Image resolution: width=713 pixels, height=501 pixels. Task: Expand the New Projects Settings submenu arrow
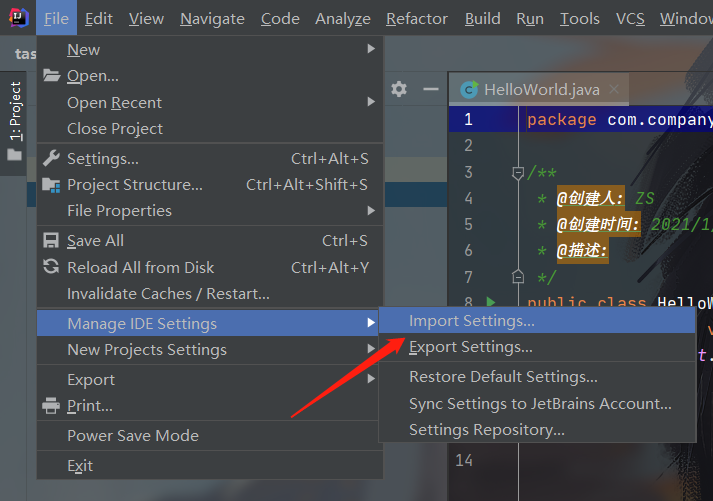[x=371, y=349]
